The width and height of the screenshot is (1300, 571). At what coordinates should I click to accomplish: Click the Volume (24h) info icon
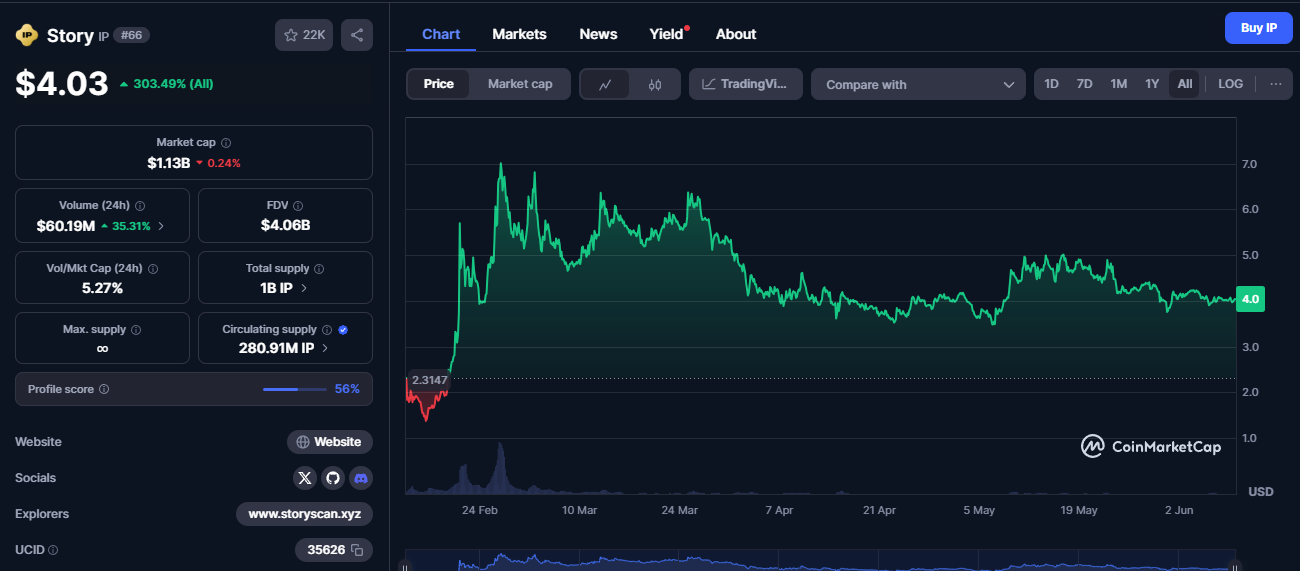[x=140, y=206]
